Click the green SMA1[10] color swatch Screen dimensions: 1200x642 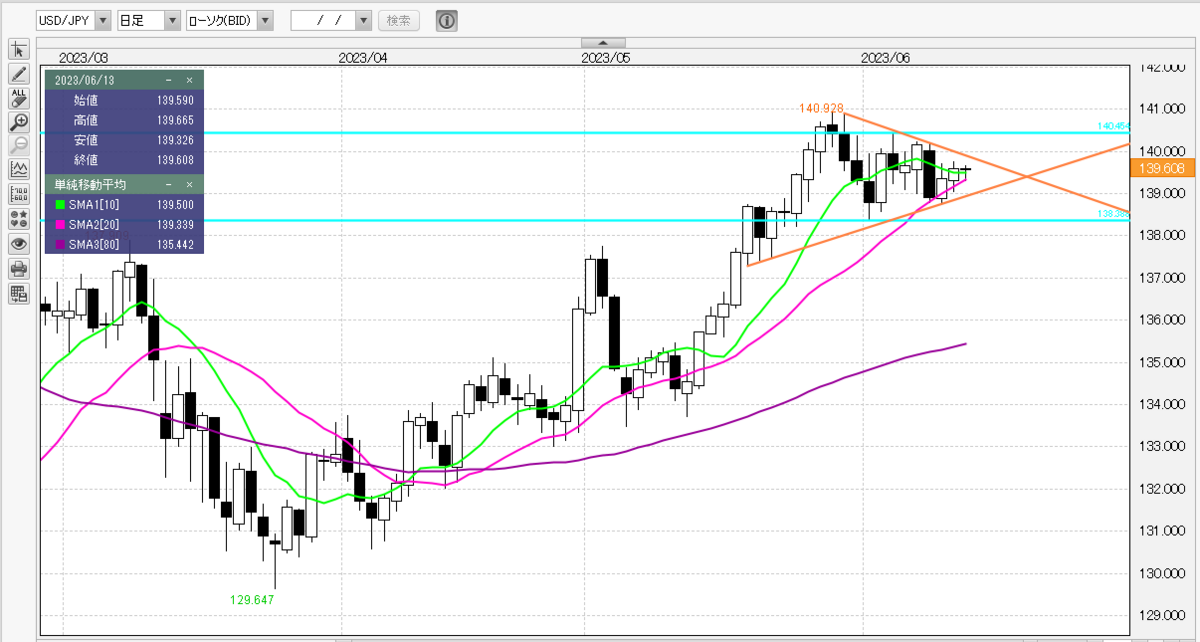60,205
